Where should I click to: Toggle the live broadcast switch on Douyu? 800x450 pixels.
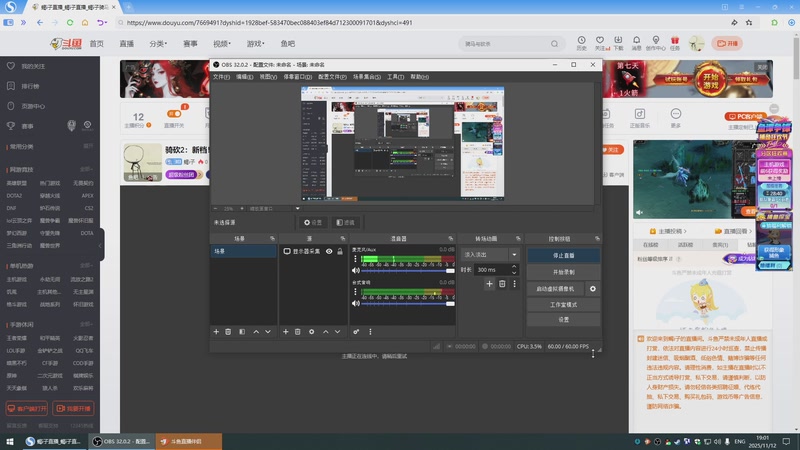(174, 114)
